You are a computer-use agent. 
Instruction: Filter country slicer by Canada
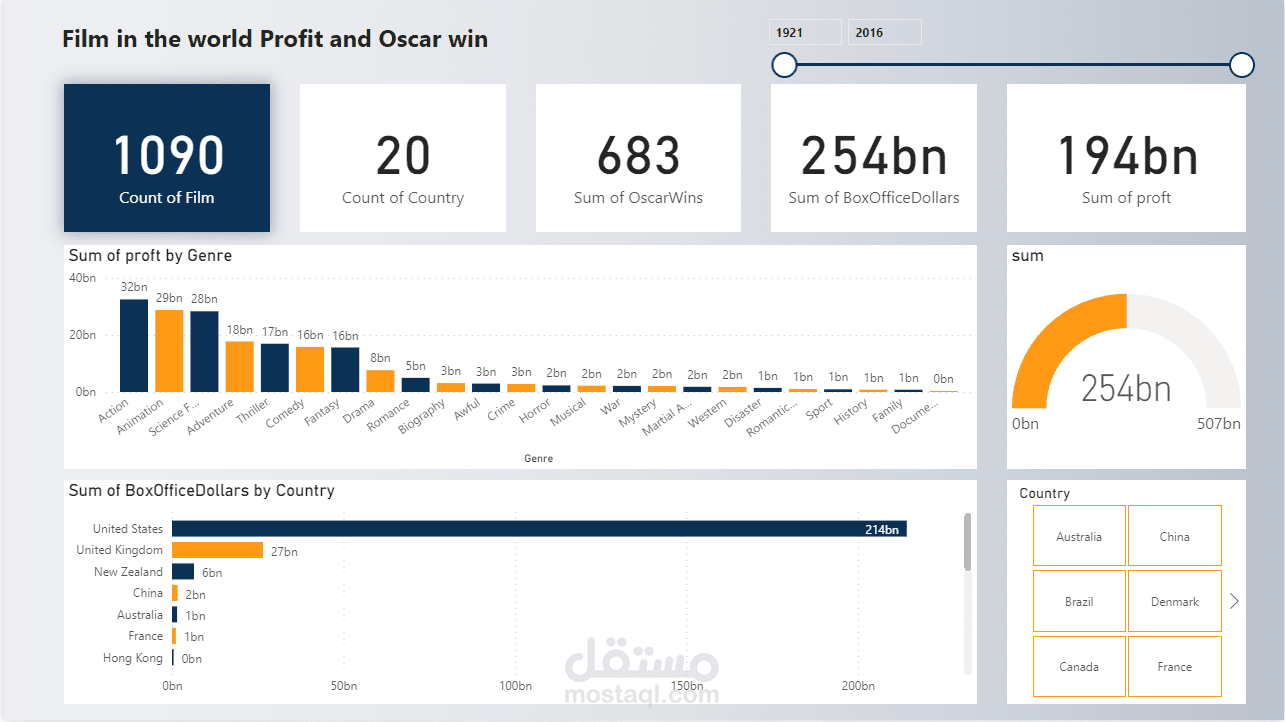click(1079, 666)
